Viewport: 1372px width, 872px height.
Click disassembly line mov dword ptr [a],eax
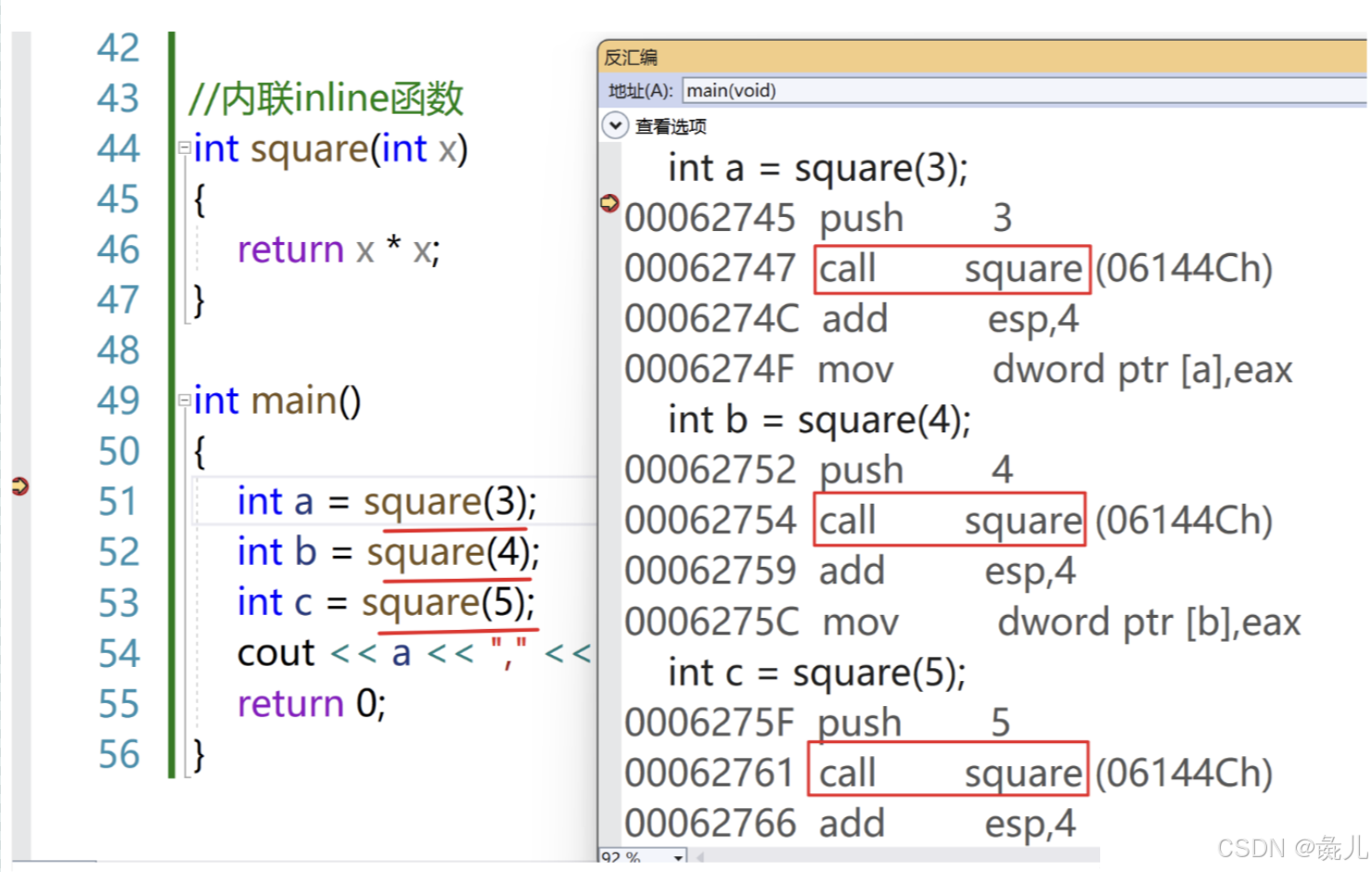(x=958, y=370)
